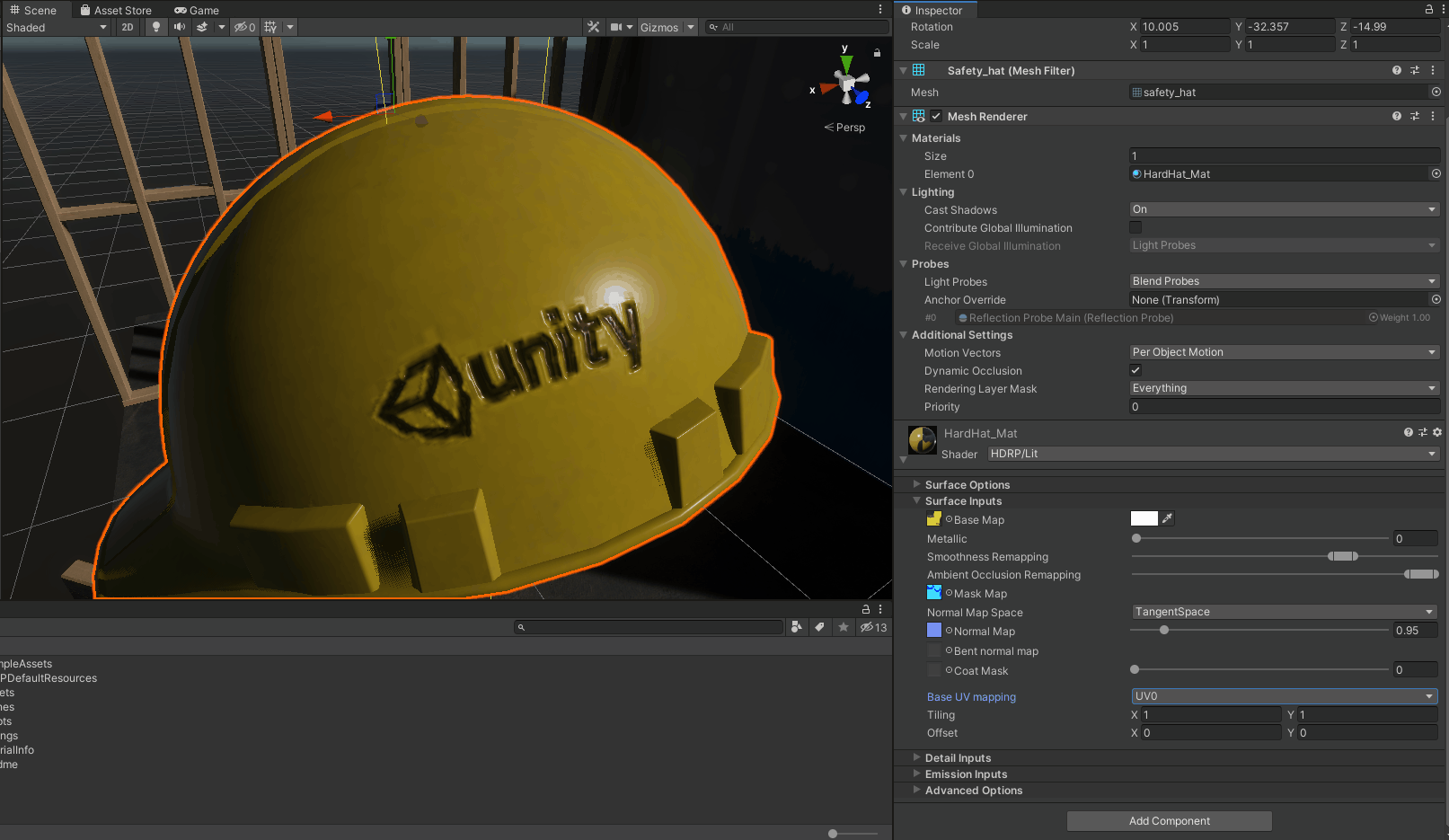The width and height of the screenshot is (1449, 840).
Task: Switch to the Asset Store tab
Action: (116, 10)
